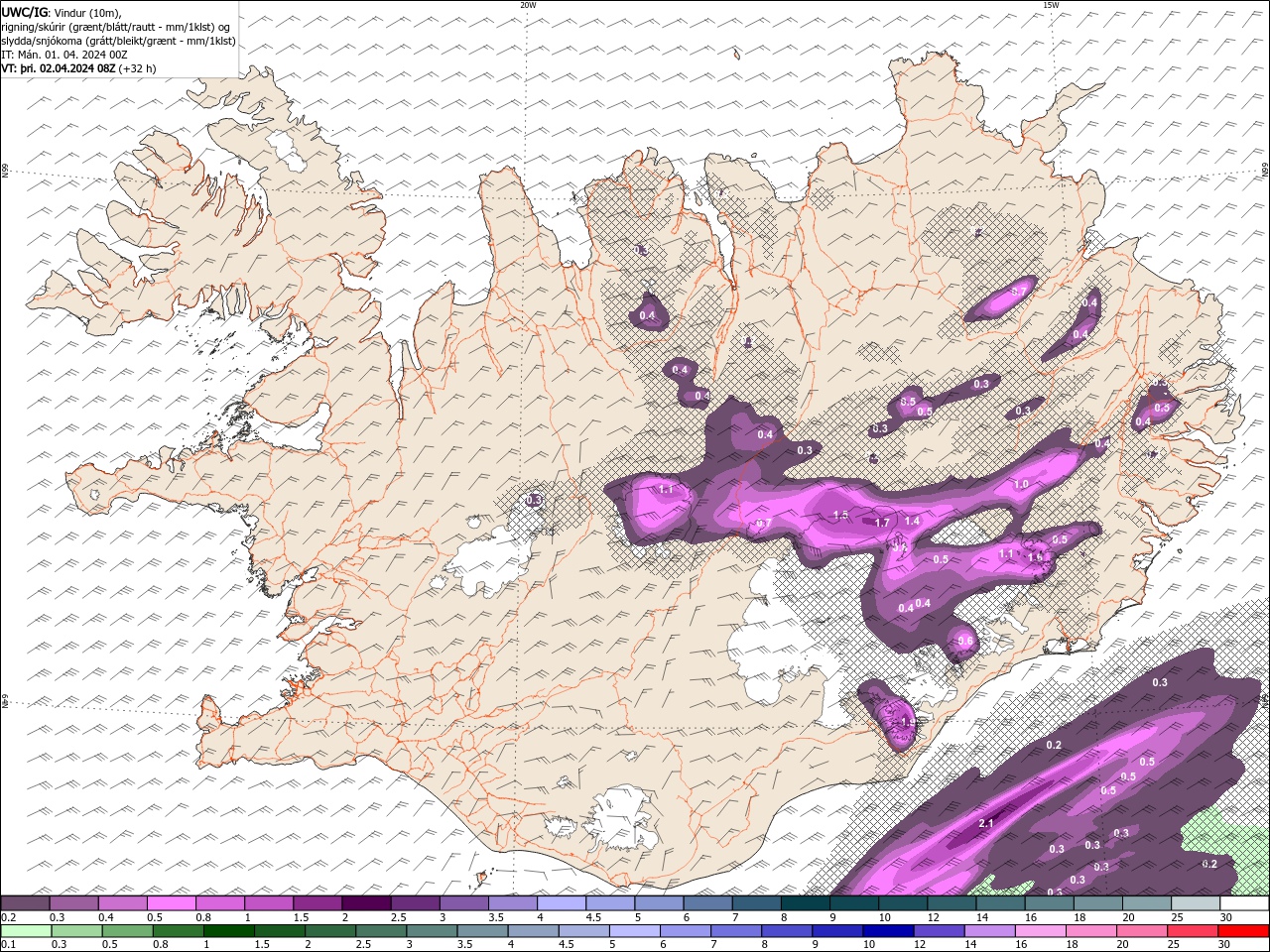Click the '15W' longitude label
The height and width of the screenshot is (952, 1270).
[x=1051, y=5]
